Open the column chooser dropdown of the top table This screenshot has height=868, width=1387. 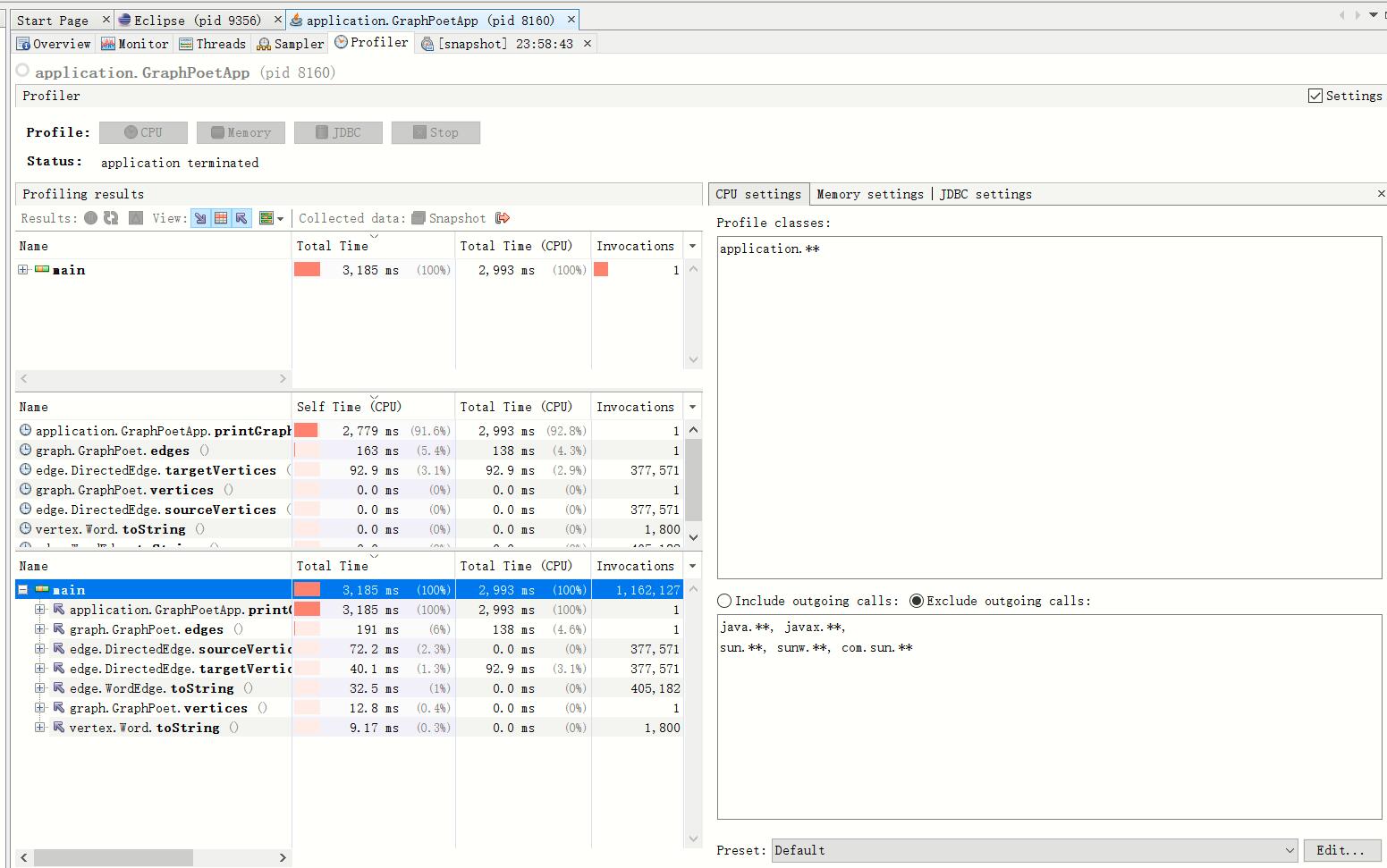click(692, 246)
